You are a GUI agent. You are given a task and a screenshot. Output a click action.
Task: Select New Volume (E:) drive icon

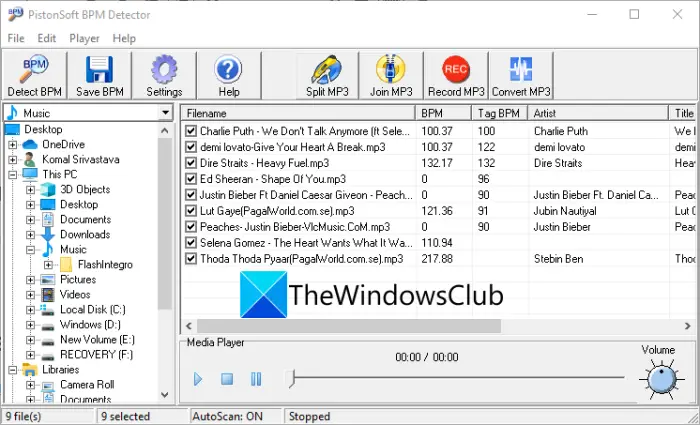[x=48, y=341]
